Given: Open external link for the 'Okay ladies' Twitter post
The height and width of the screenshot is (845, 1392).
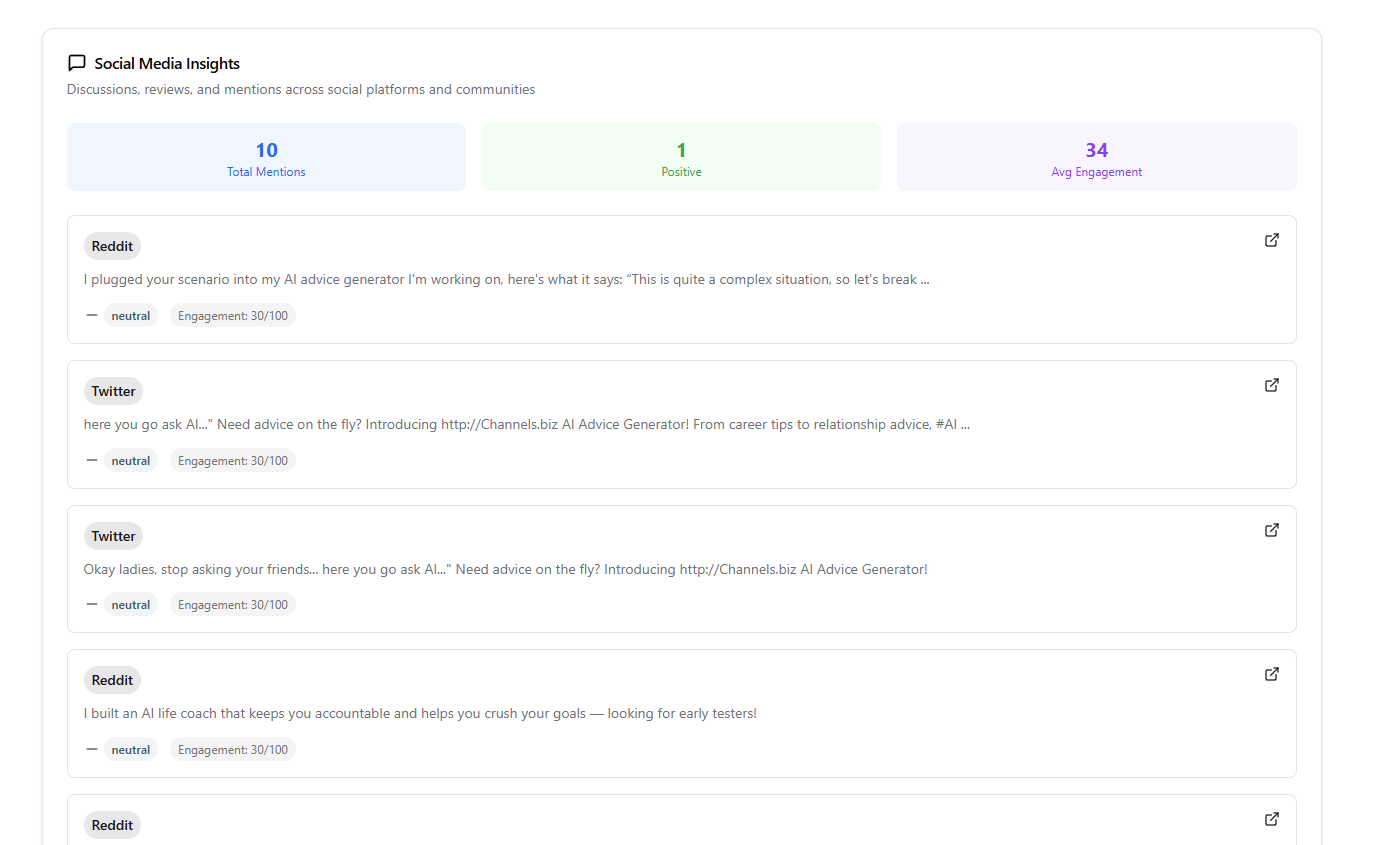Looking at the screenshot, I should click(x=1272, y=530).
